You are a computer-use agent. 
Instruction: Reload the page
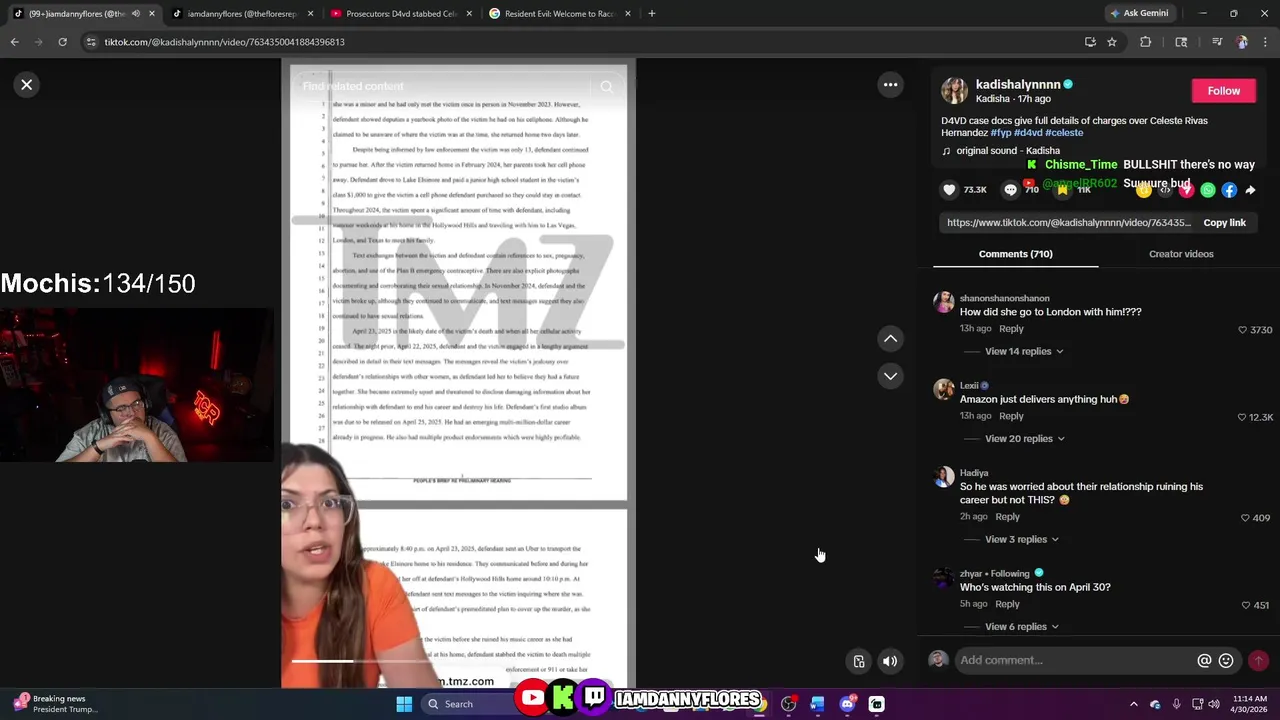[62, 42]
